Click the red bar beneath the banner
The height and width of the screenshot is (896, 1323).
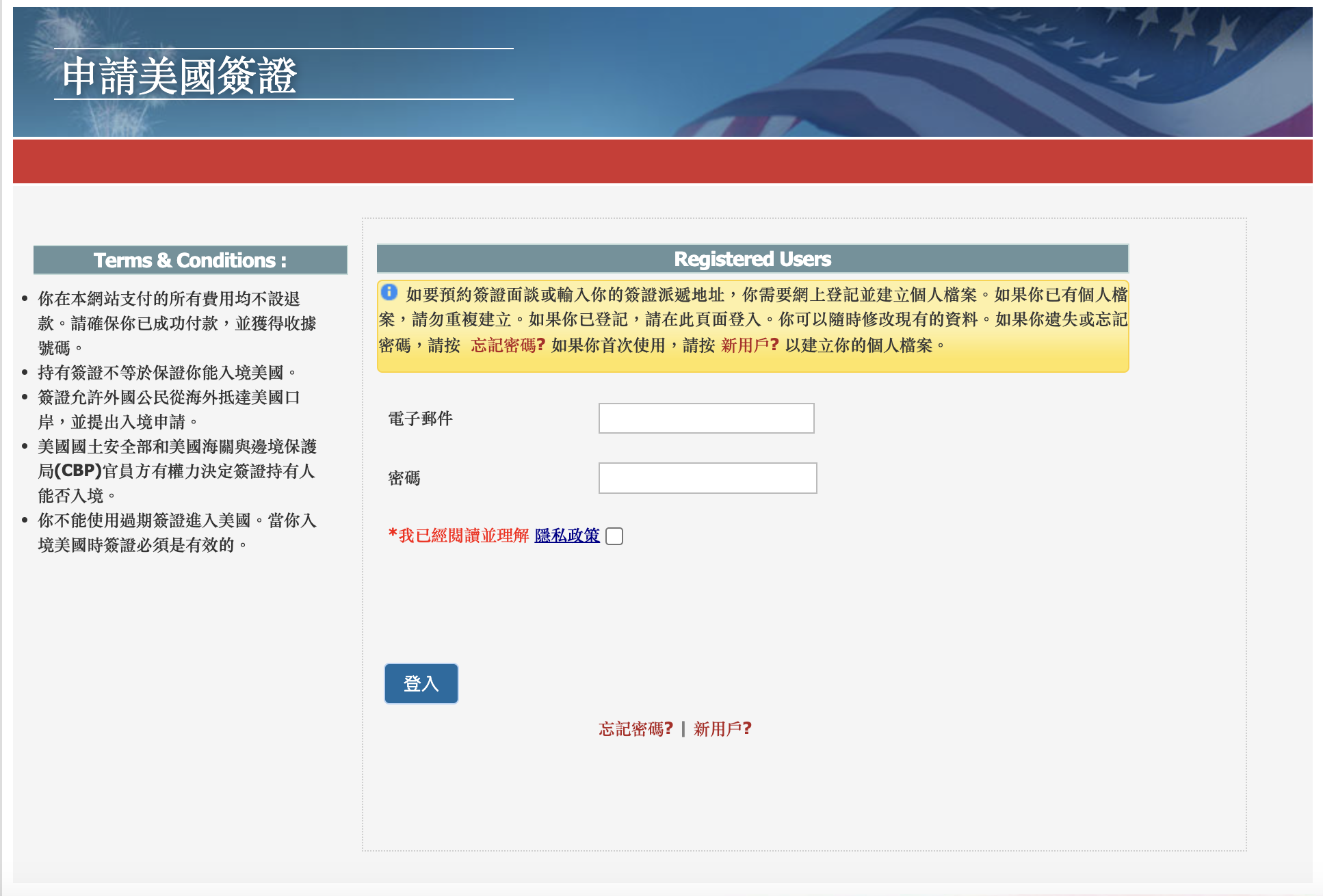662,162
